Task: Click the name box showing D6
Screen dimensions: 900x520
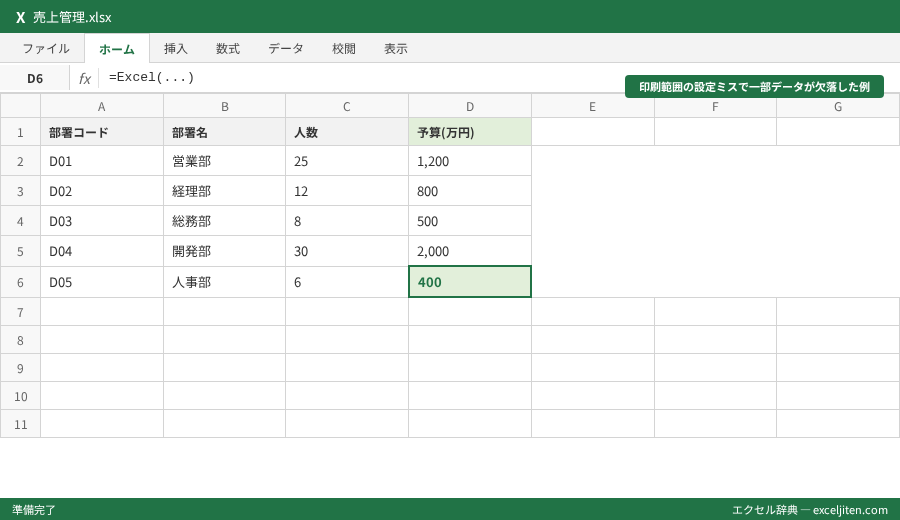Action: [35, 78]
